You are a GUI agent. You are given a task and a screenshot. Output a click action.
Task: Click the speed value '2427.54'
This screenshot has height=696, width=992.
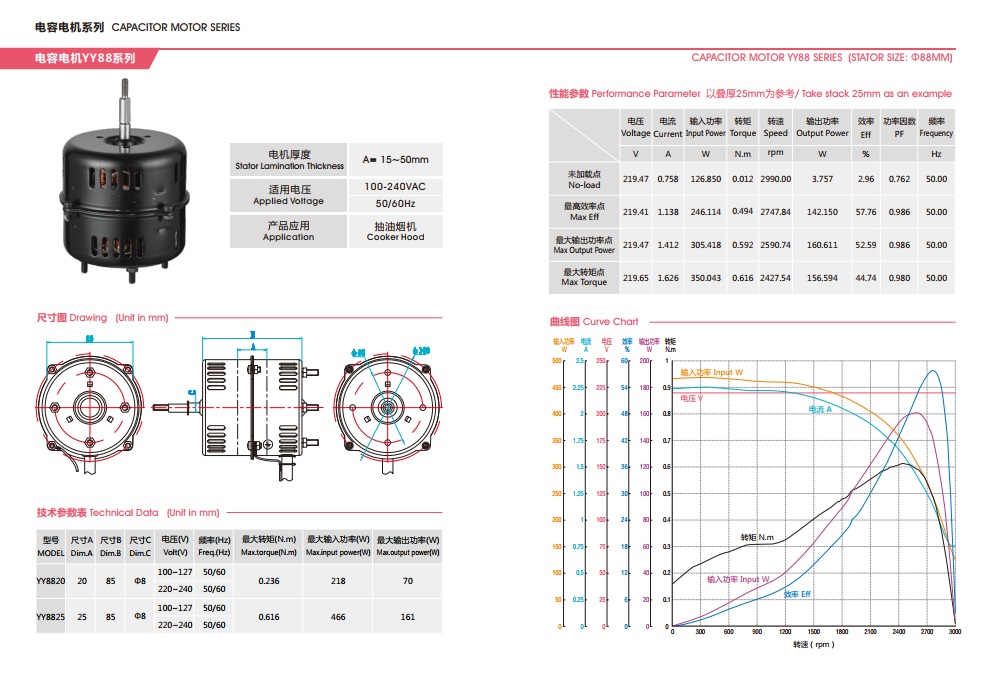[x=776, y=278]
